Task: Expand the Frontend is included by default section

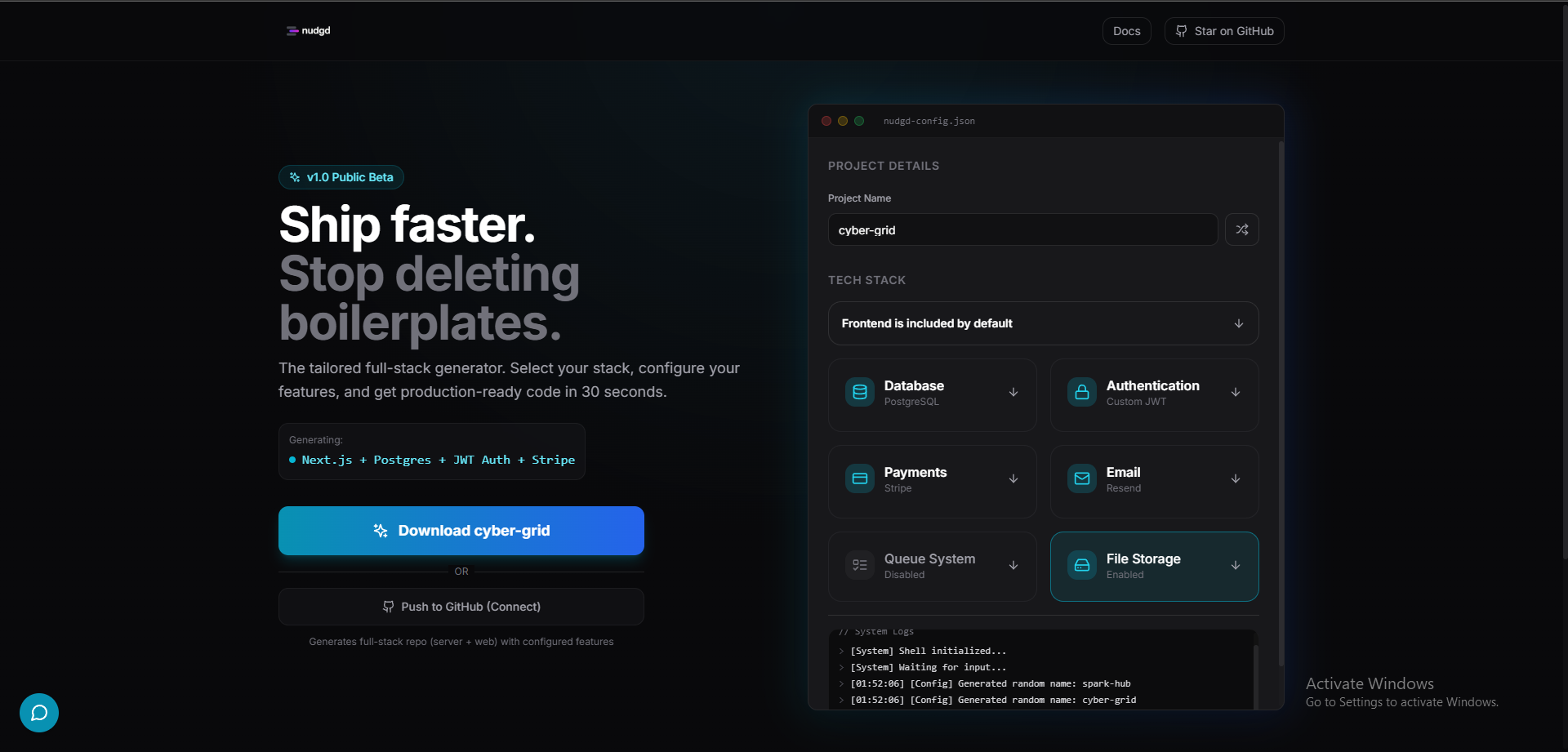Action: pyautogui.click(x=1043, y=323)
